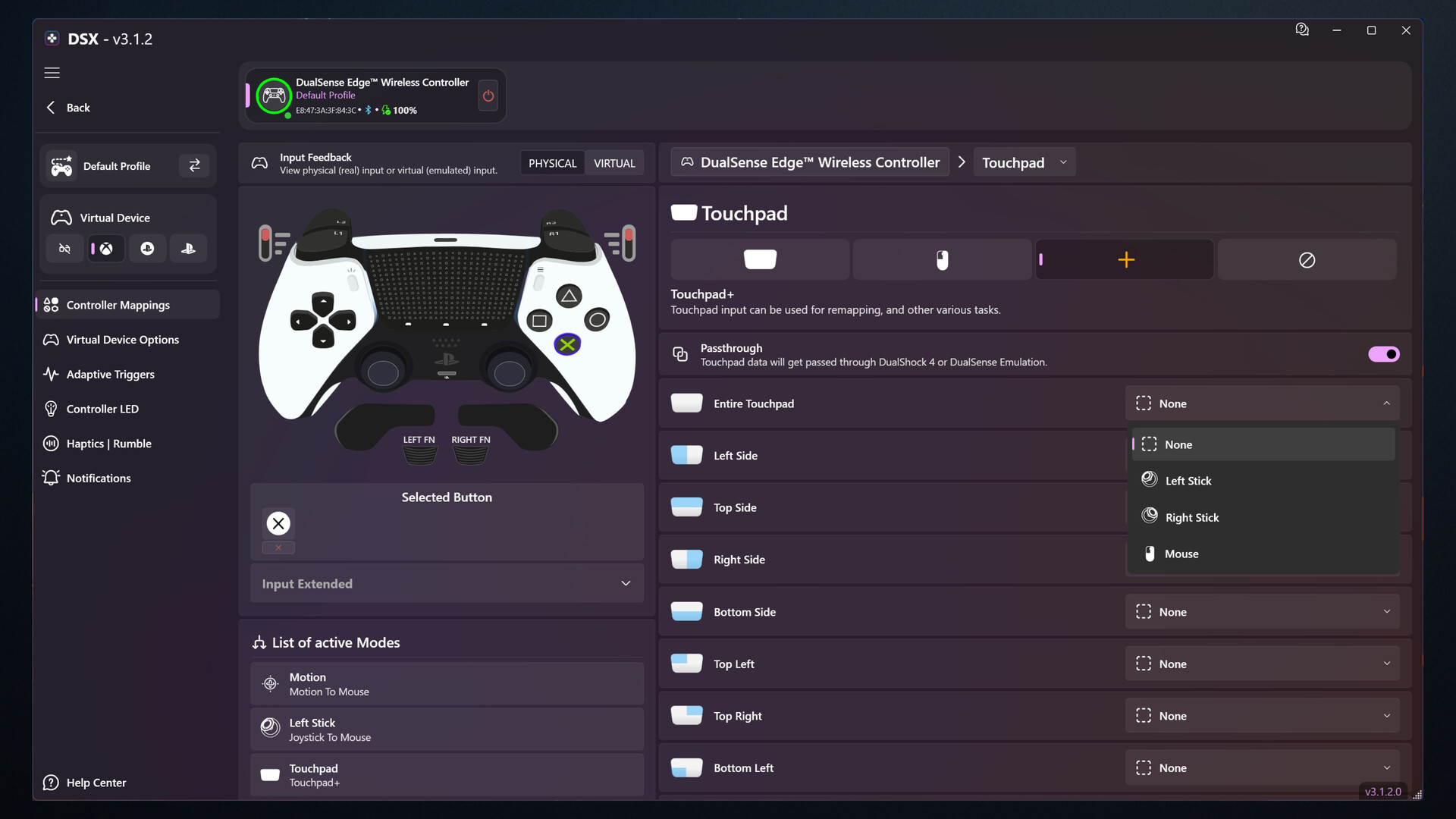
Task: Open the hamburger navigation menu
Action: coord(52,73)
